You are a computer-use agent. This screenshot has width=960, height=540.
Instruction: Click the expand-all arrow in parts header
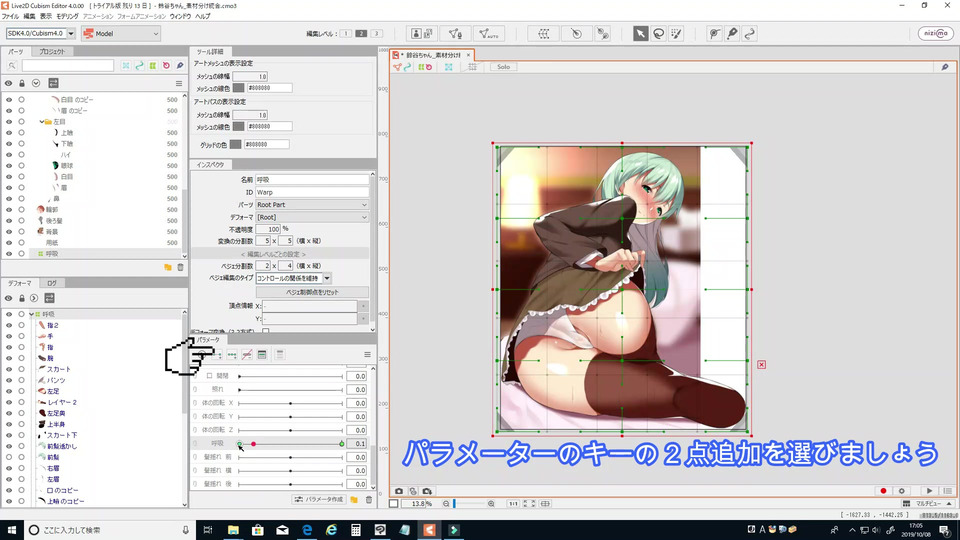pos(36,83)
